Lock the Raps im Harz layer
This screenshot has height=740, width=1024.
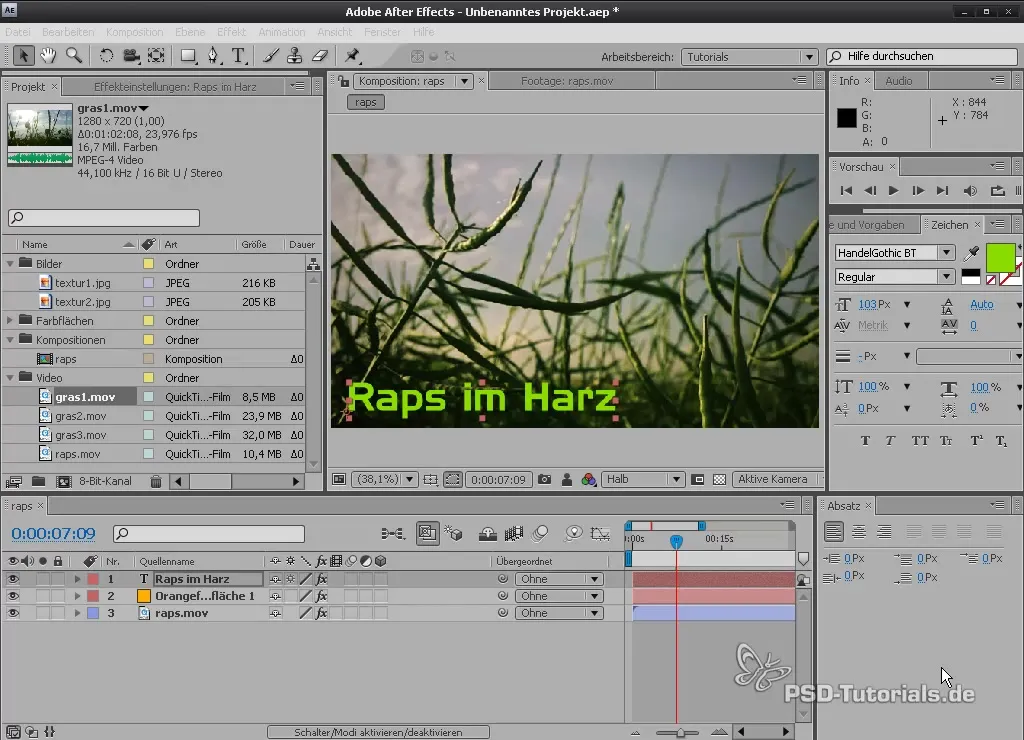pos(58,579)
